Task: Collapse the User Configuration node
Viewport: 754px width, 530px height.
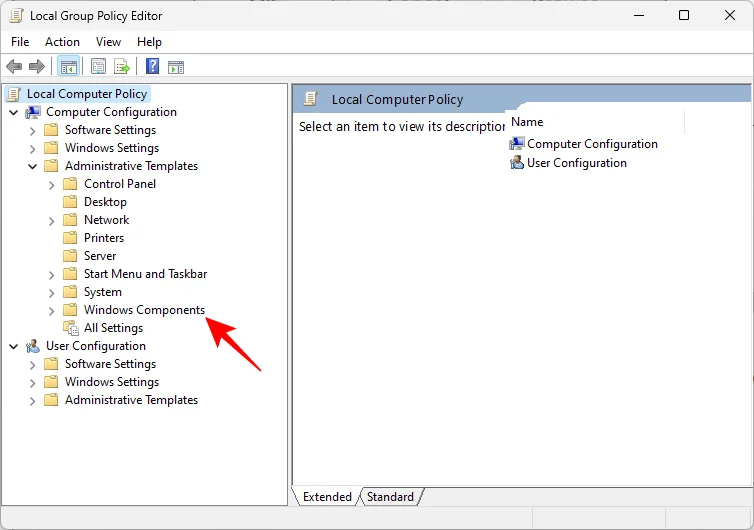Action: point(14,346)
